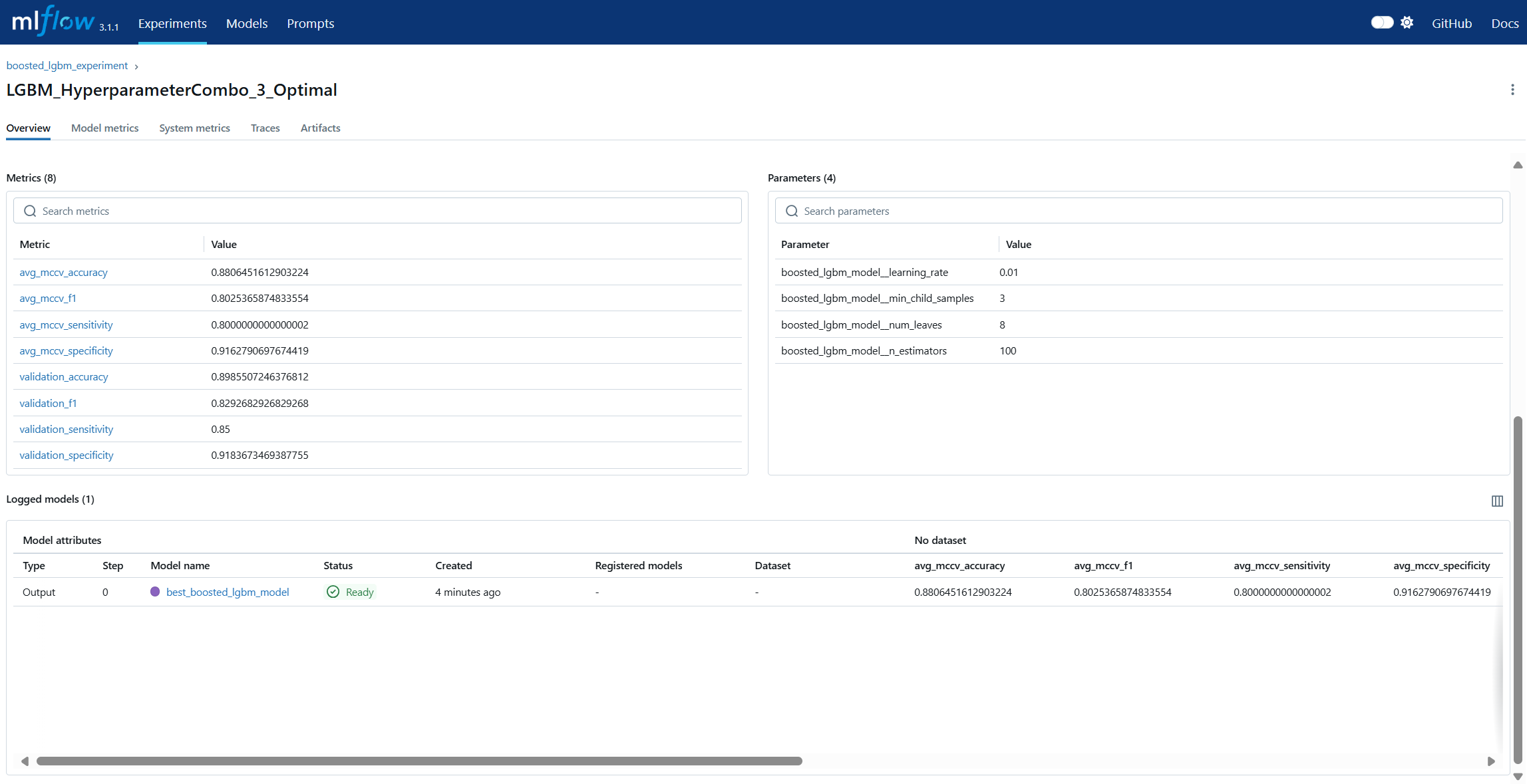Click the MLflow logo
Viewport: 1527px width, 784px height.
tap(53, 22)
